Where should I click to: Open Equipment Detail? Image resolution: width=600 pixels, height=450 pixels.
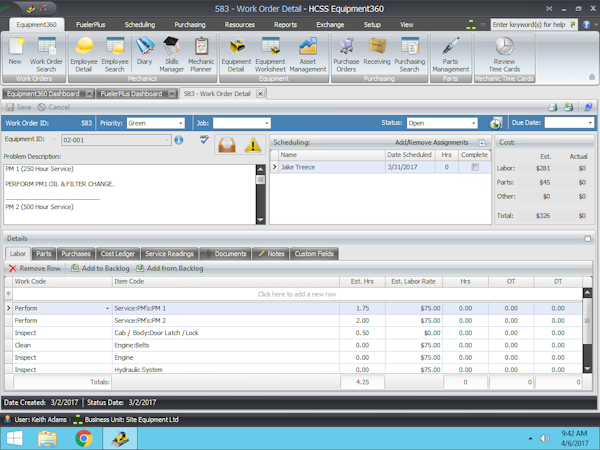[236, 55]
